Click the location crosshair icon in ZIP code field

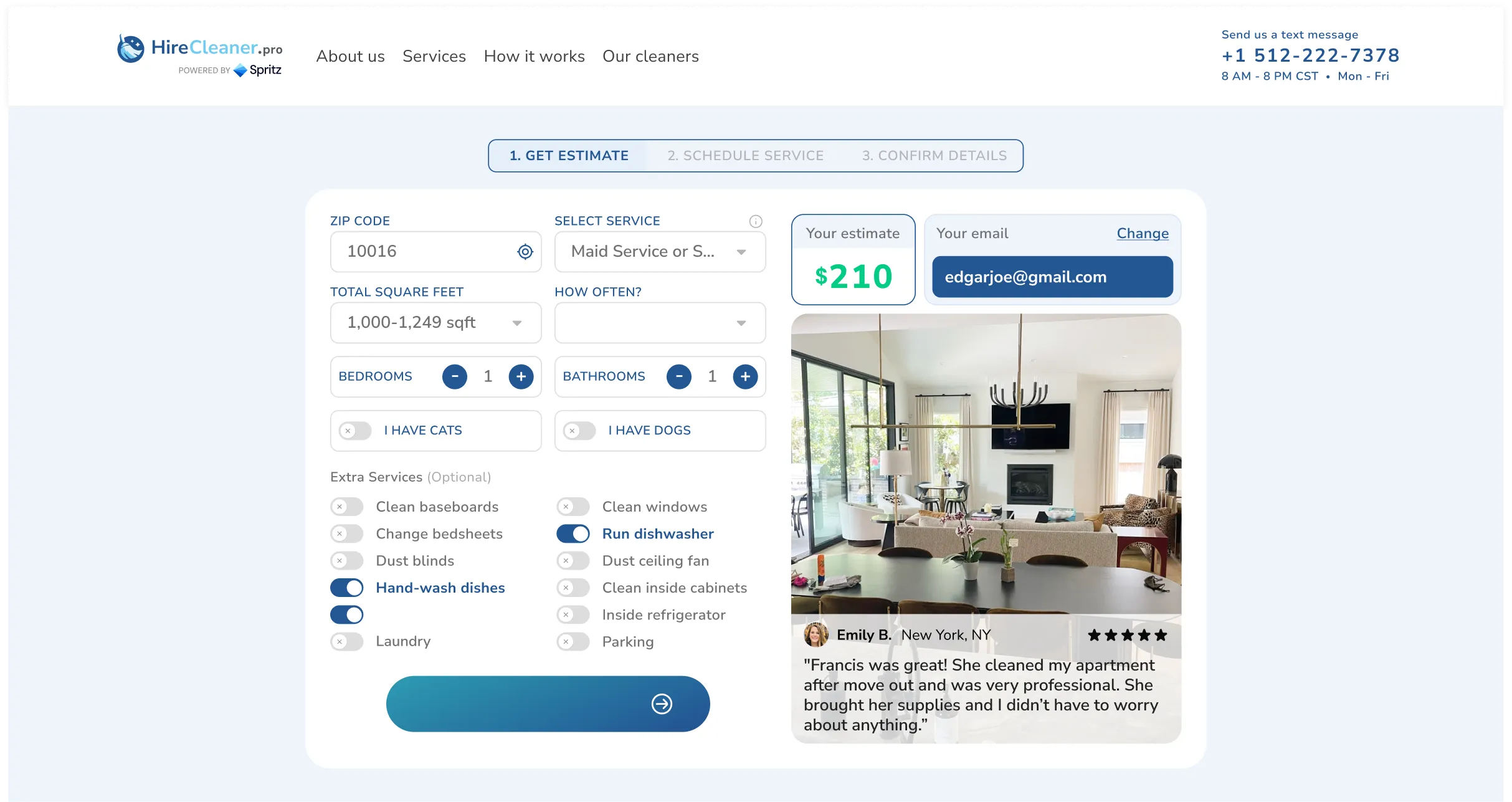click(525, 252)
